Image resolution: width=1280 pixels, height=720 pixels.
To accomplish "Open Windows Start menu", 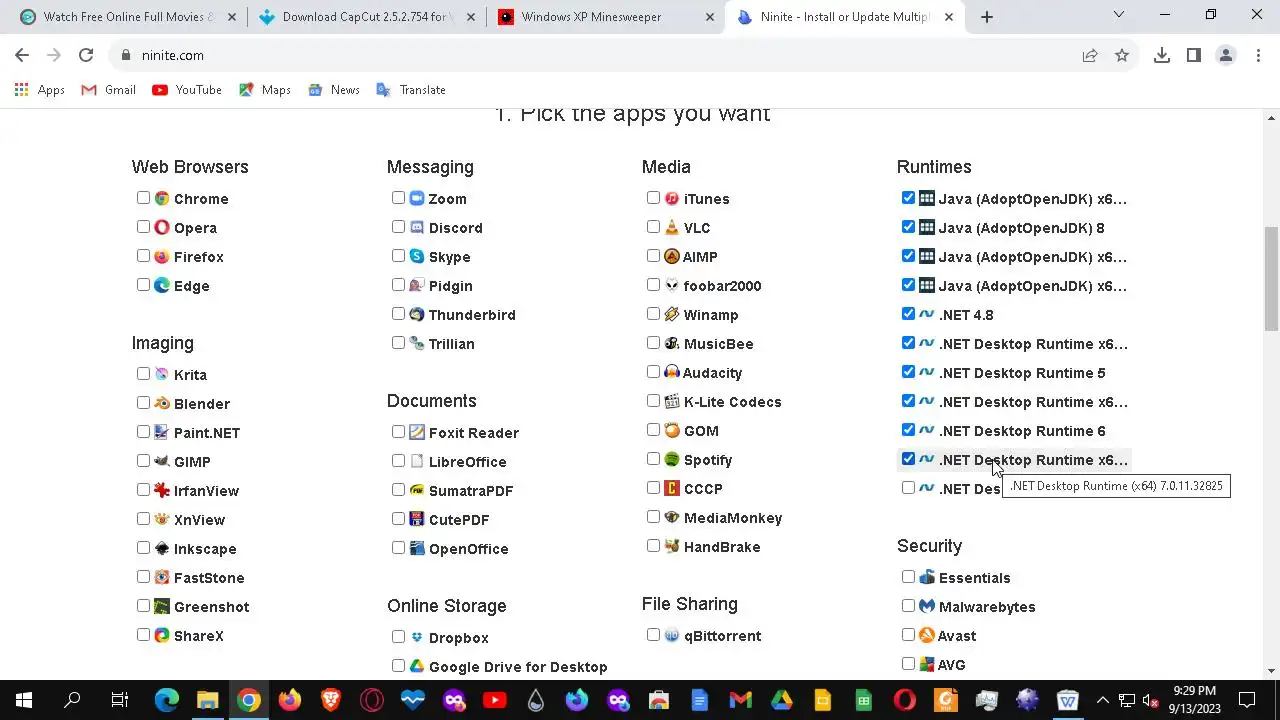I will click(x=24, y=700).
